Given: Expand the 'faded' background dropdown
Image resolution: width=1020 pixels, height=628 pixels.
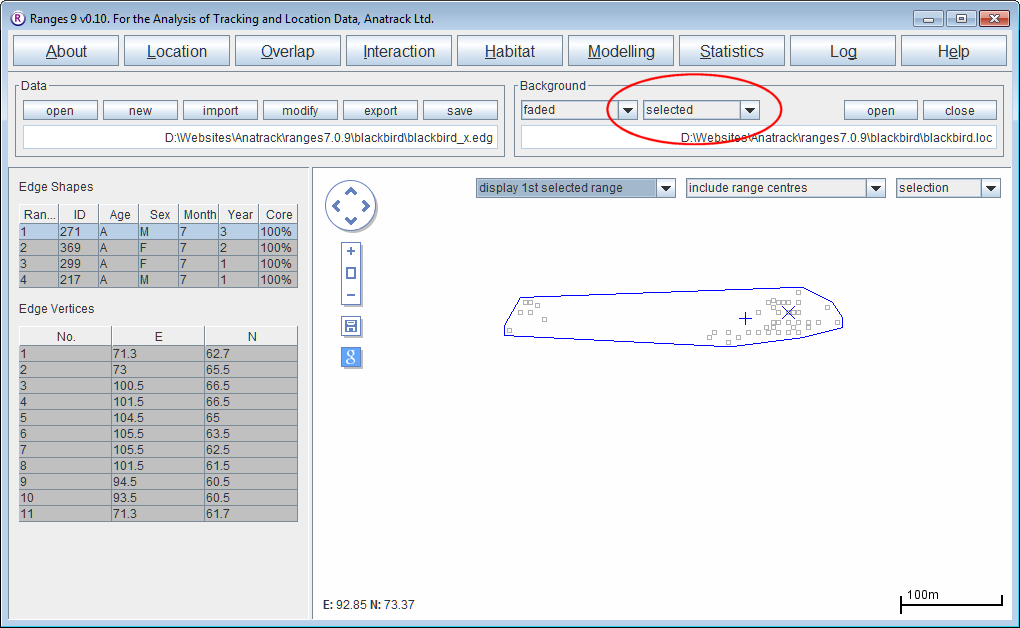Looking at the screenshot, I should (x=628, y=110).
